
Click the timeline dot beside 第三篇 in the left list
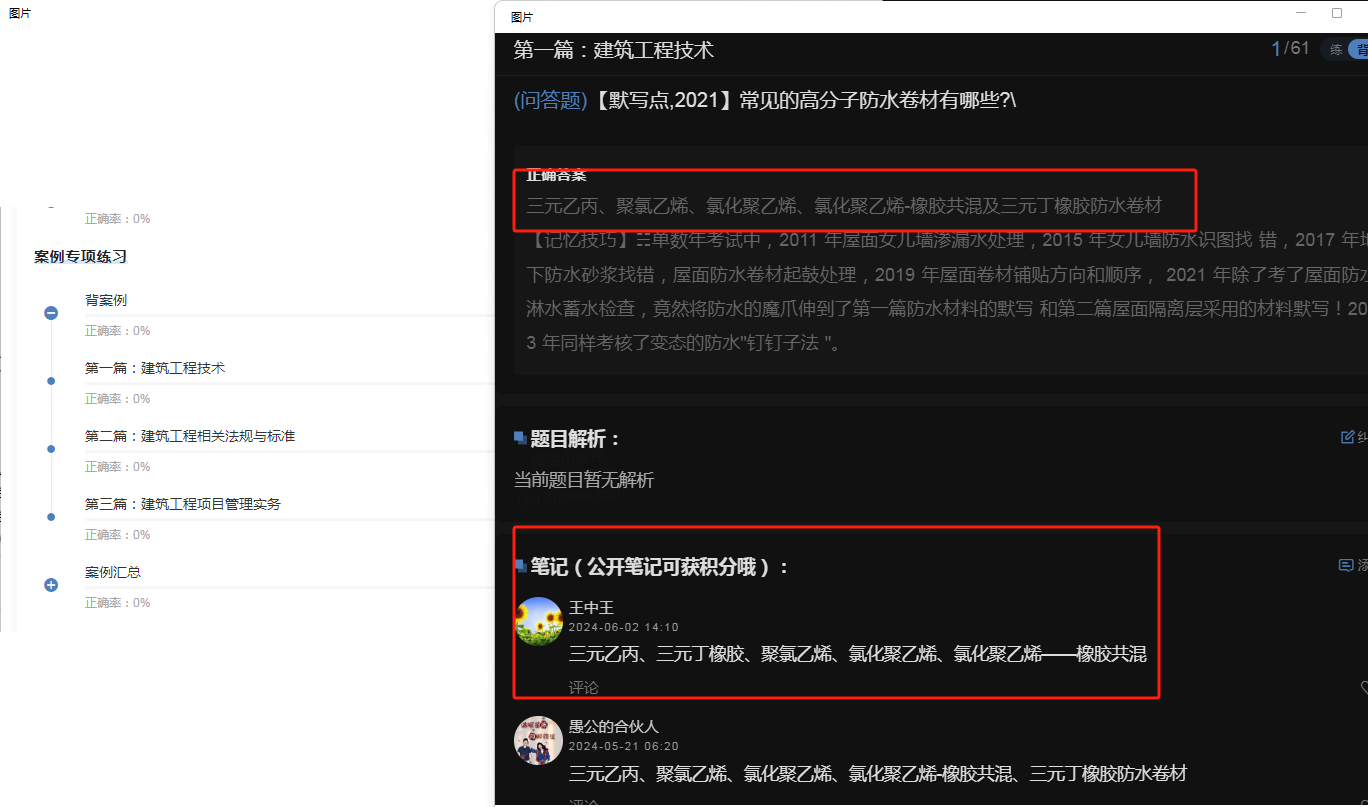point(51,517)
